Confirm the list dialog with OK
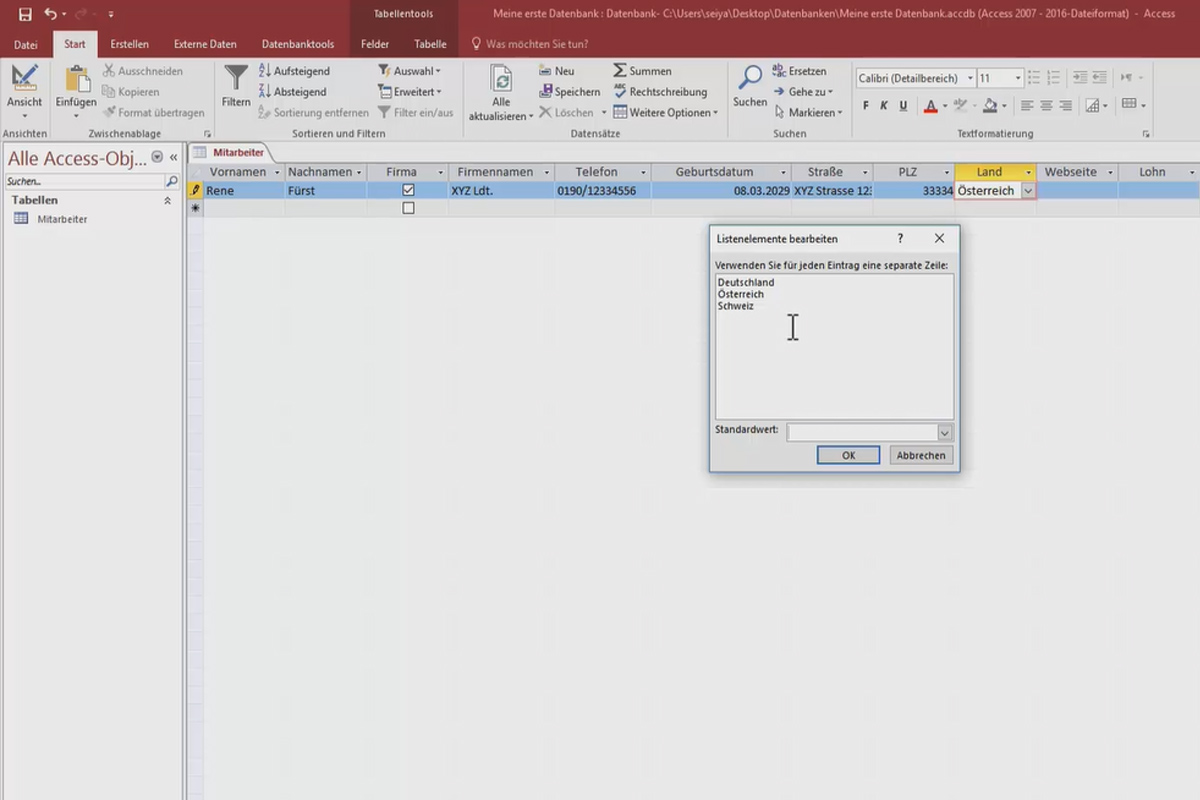1200x800 pixels. coord(848,455)
